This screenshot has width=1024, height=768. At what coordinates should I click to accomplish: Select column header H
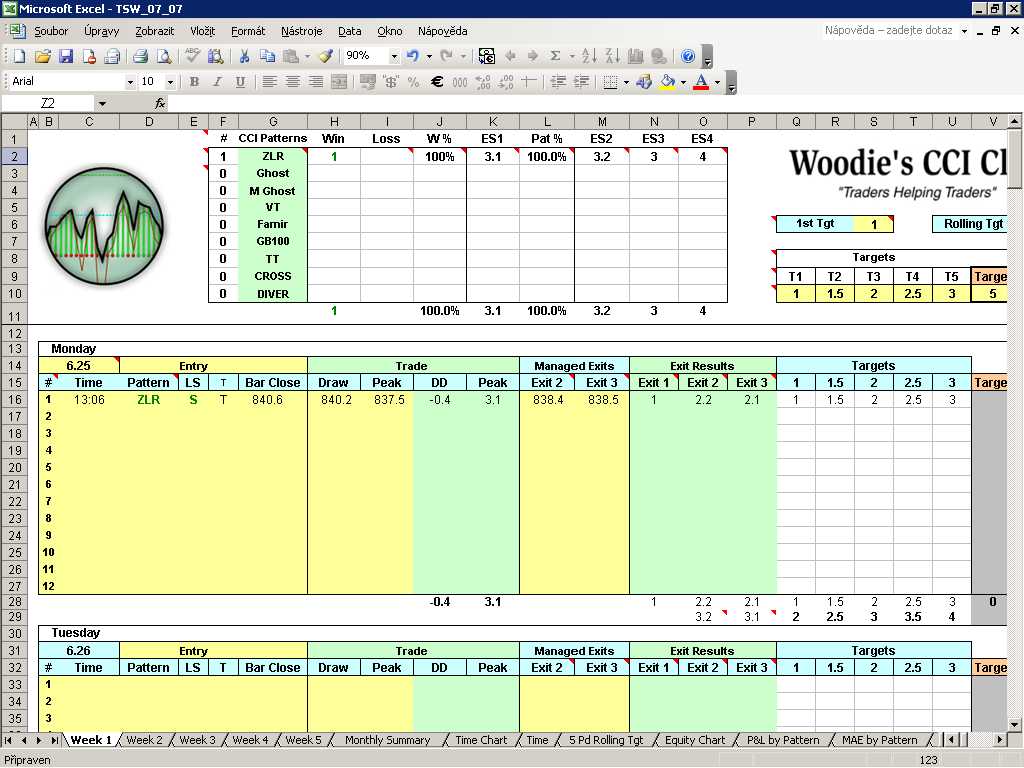tap(334, 121)
